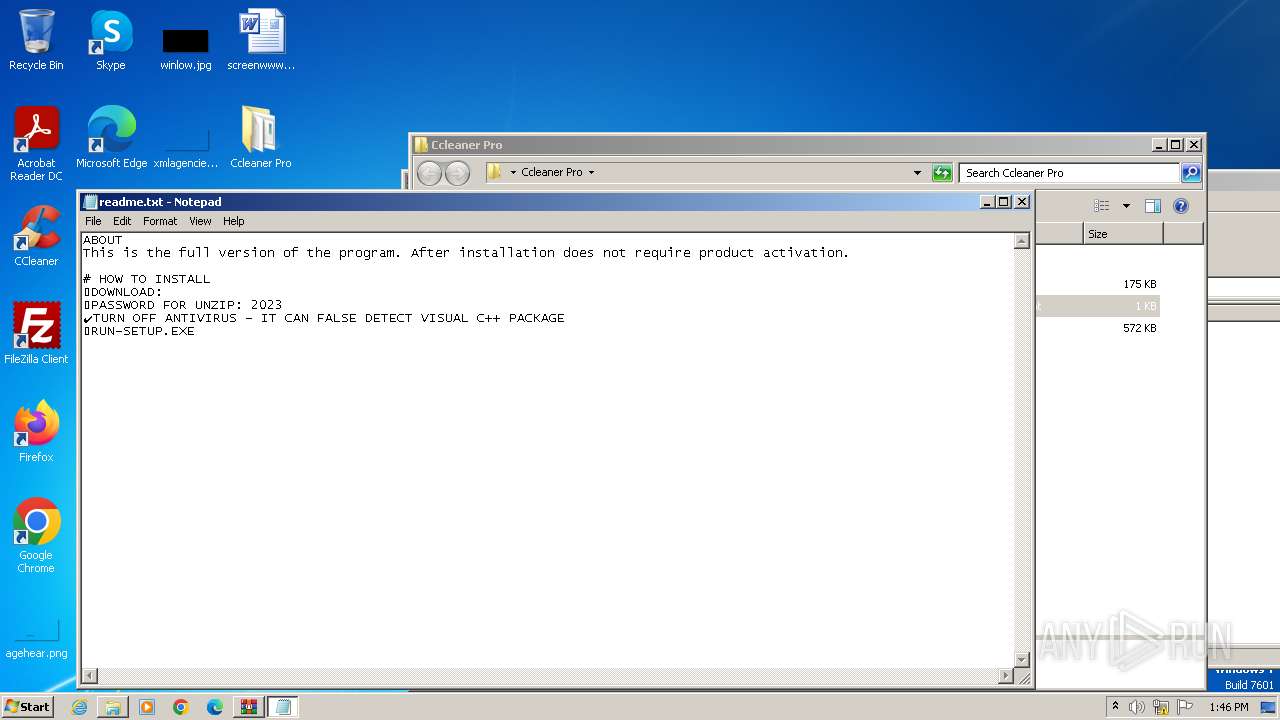This screenshot has width=1280, height=720.
Task: Switch to Notepad taskbar button
Action: point(283,707)
